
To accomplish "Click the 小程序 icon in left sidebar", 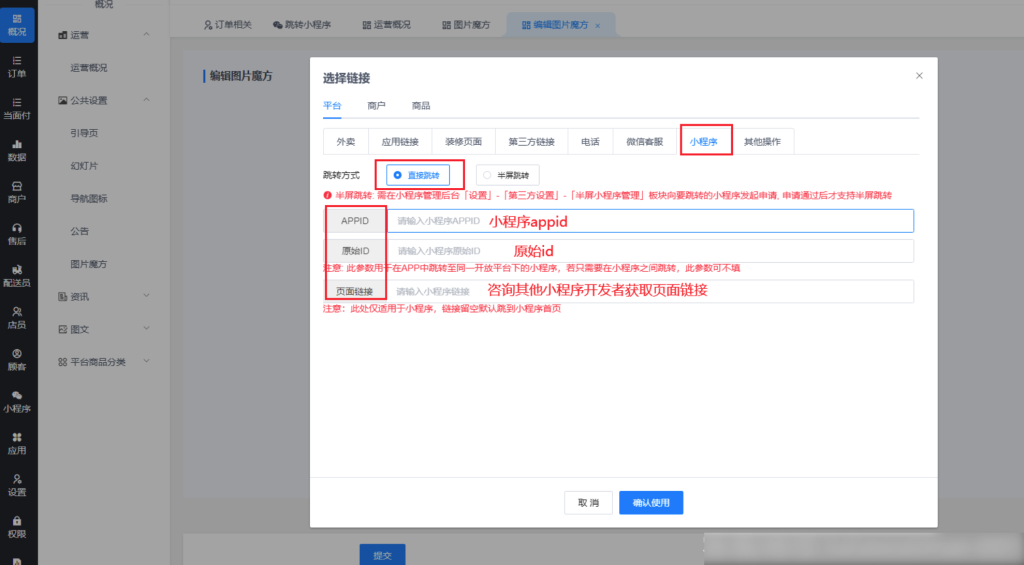I will point(17,401).
